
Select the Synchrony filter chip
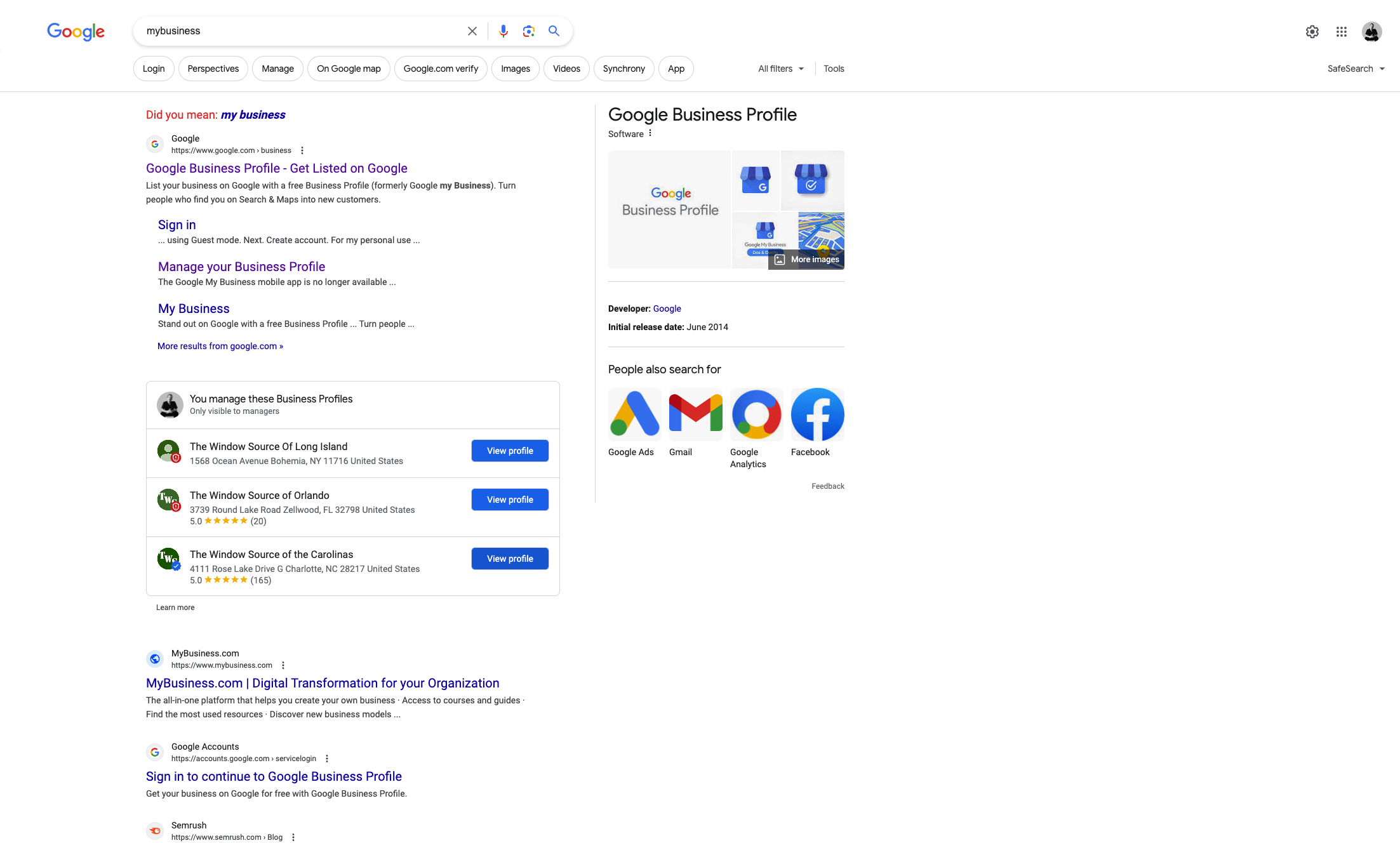pos(623,69)
